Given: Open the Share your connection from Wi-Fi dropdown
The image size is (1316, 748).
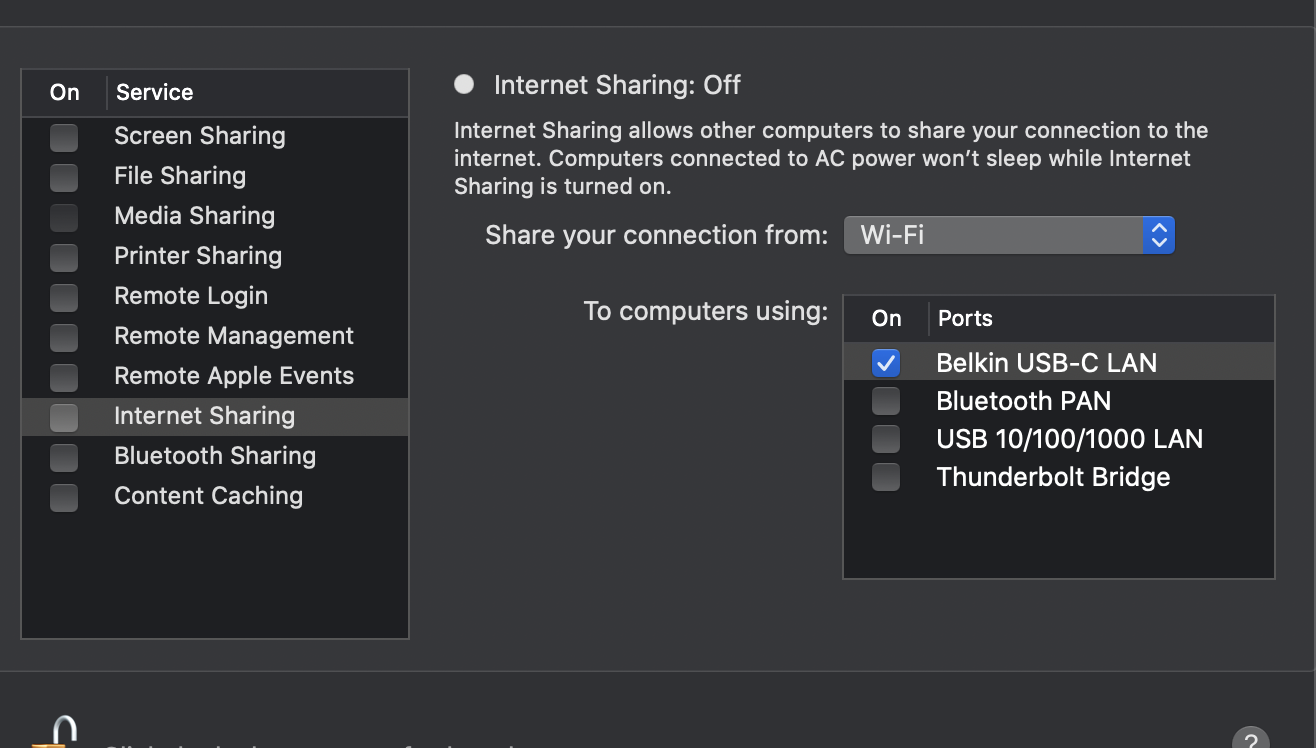Looking at the screenshot, I should 1009,236.
